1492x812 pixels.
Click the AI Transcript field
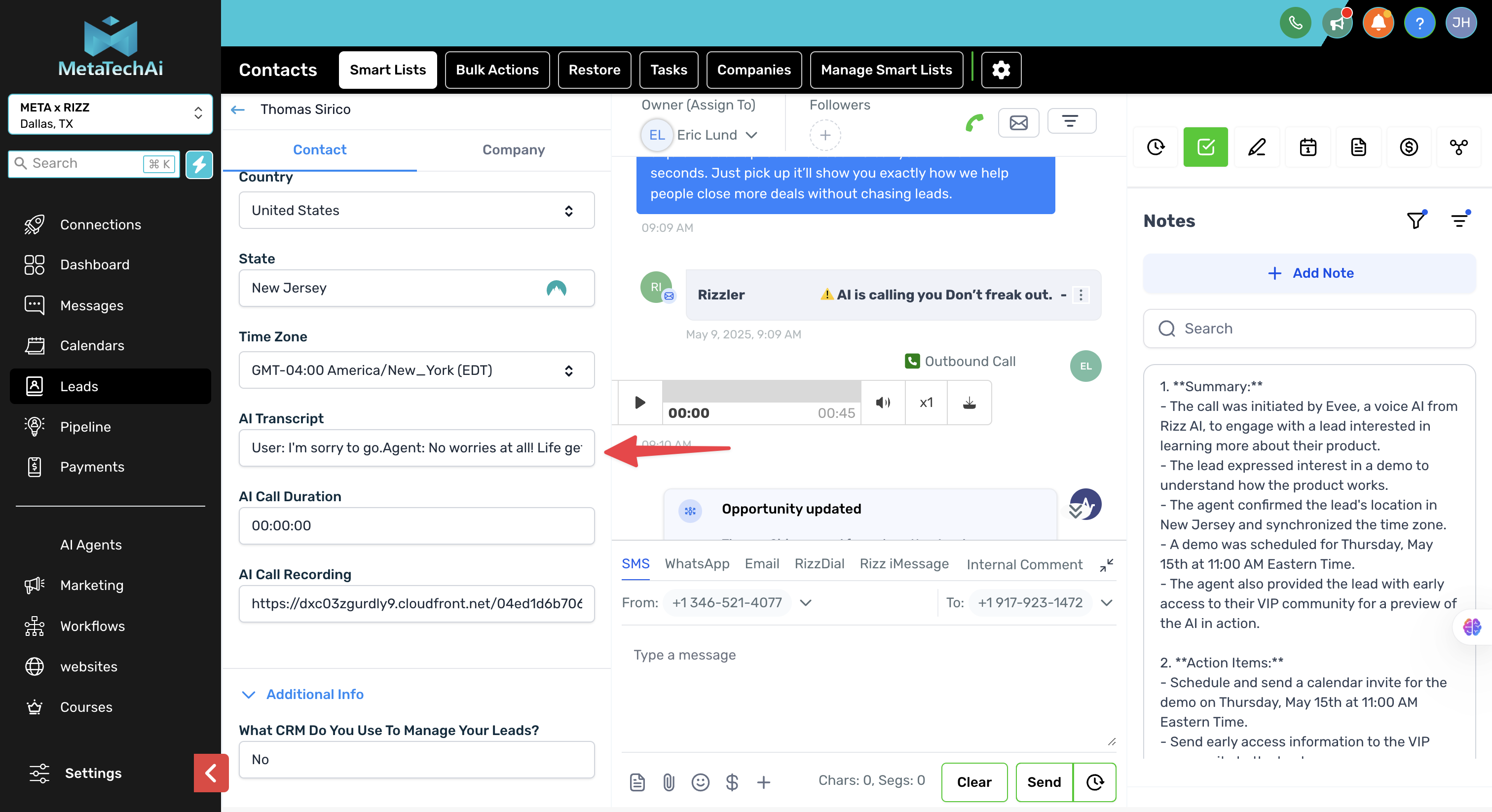click(416, 448)
